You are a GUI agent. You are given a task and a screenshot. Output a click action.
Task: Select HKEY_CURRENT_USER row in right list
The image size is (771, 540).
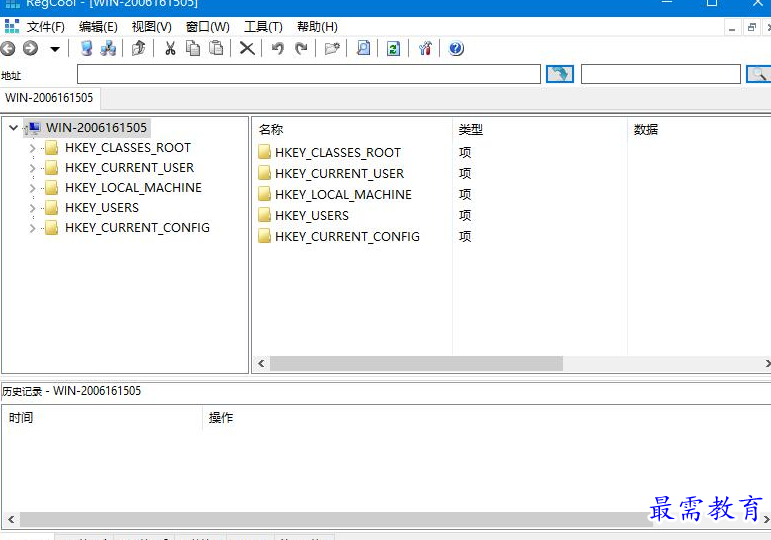coord(339,174)
